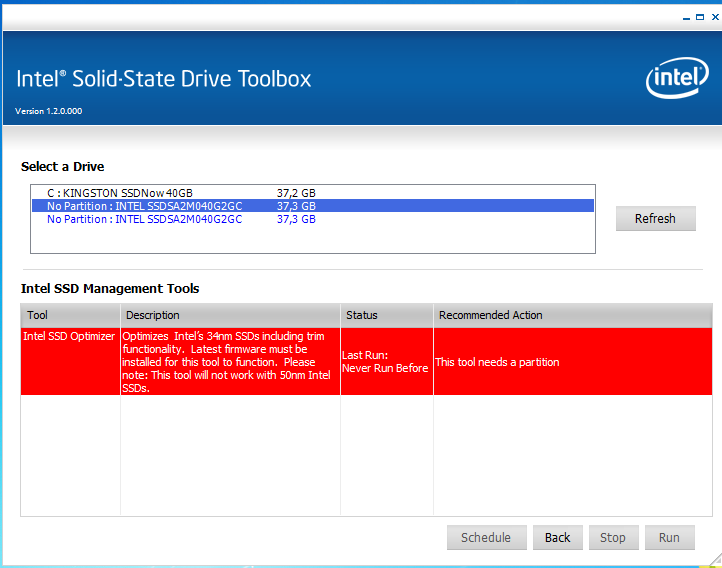The image size is (722, 568).
Task: Click the 37,2 GB size value
Action: coord(296,193)
